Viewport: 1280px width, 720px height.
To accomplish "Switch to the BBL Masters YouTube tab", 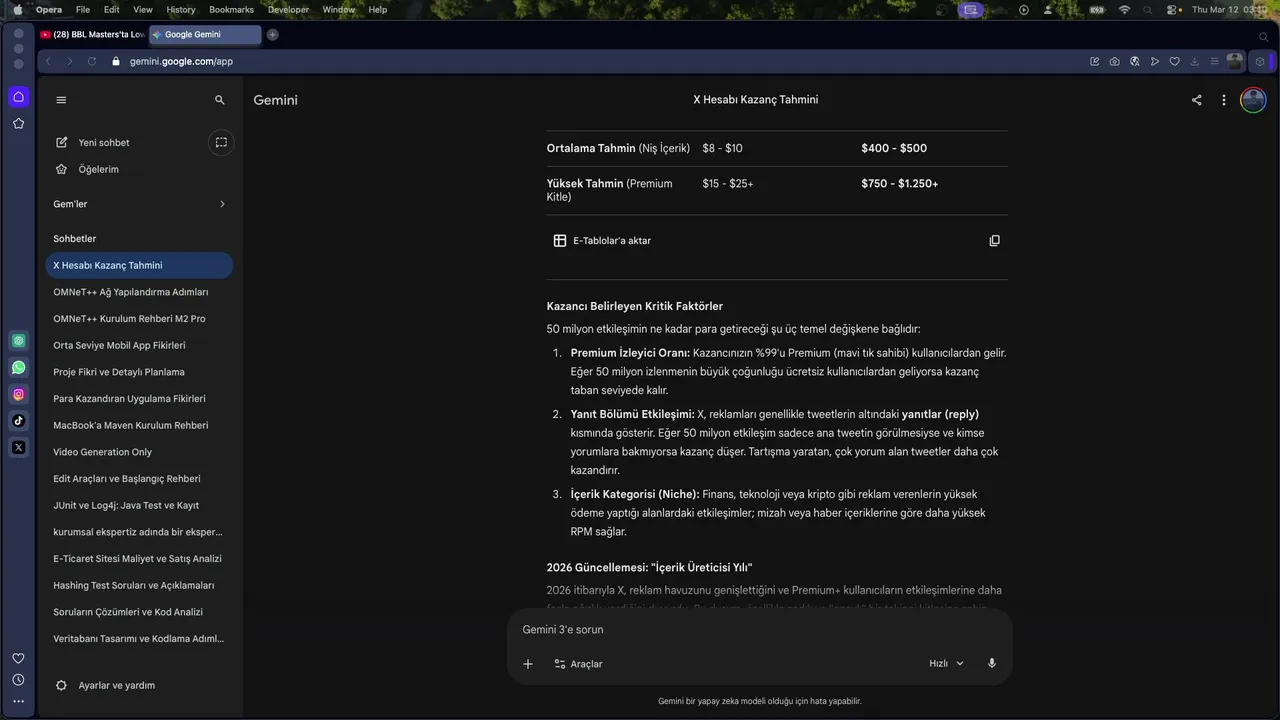I will (93, 35).
